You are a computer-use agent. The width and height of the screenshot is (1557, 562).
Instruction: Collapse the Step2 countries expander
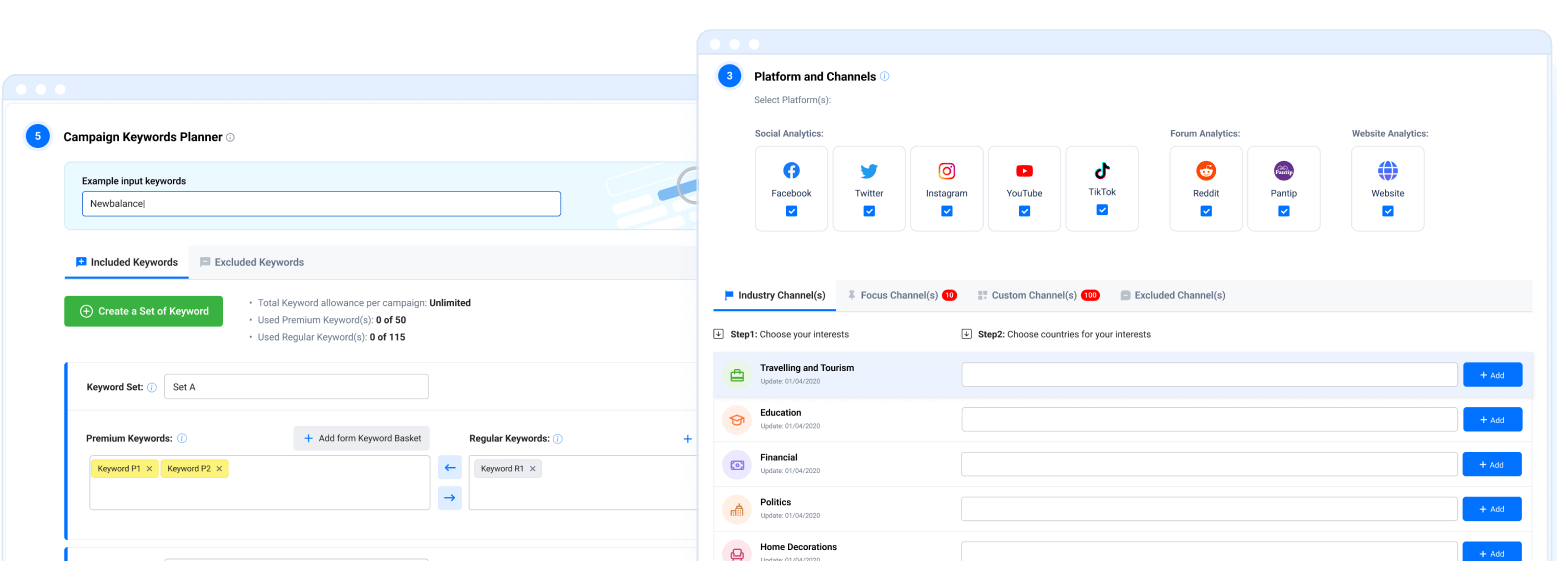point(966,334)
